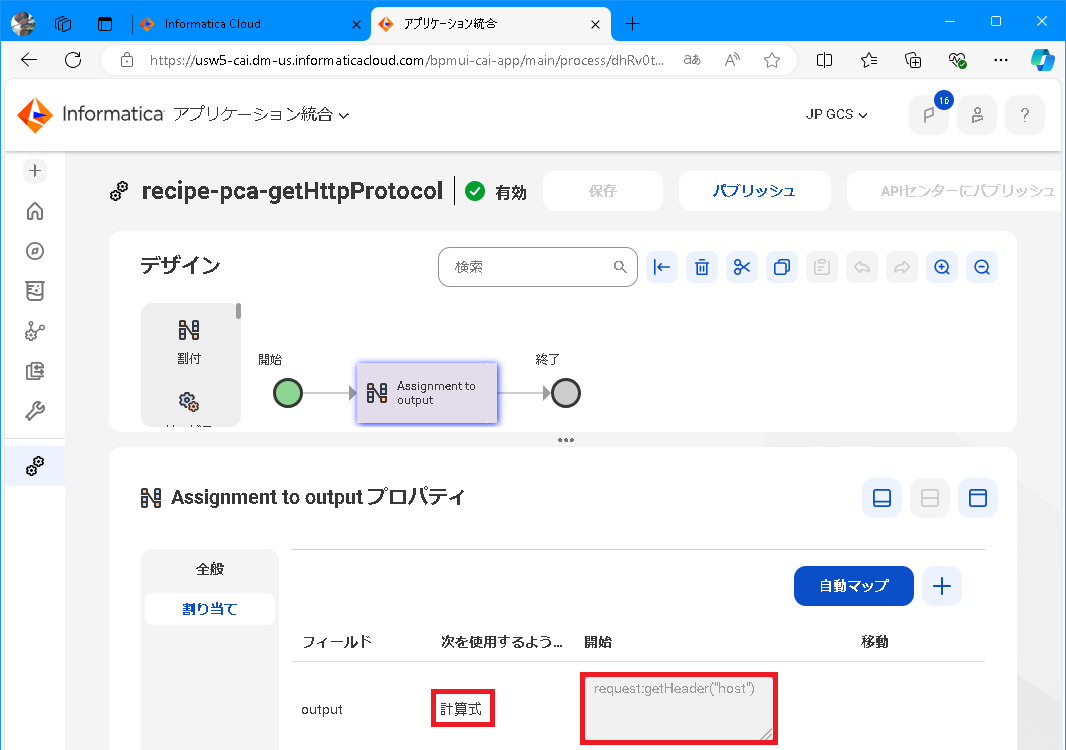Select the green 開始 start node

pyautogui.click(x=288, y=393)
